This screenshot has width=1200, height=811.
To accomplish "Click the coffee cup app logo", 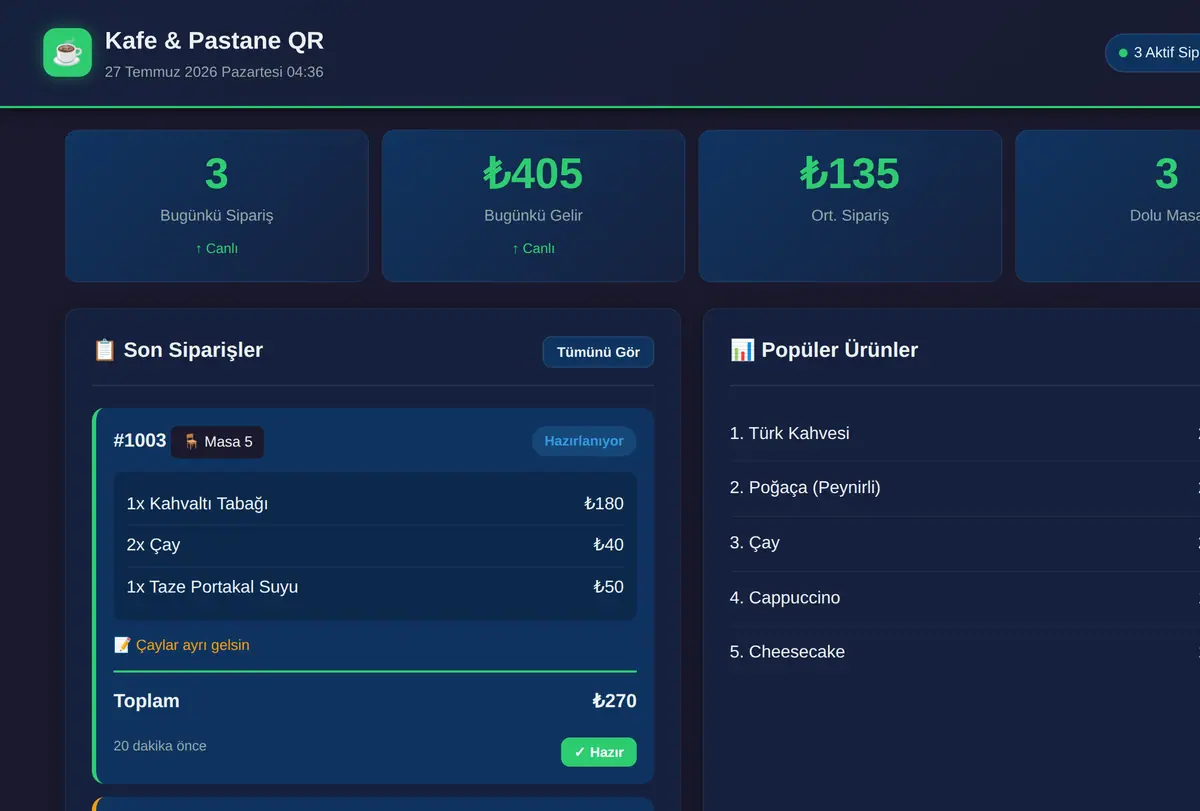I will [67, 52].
